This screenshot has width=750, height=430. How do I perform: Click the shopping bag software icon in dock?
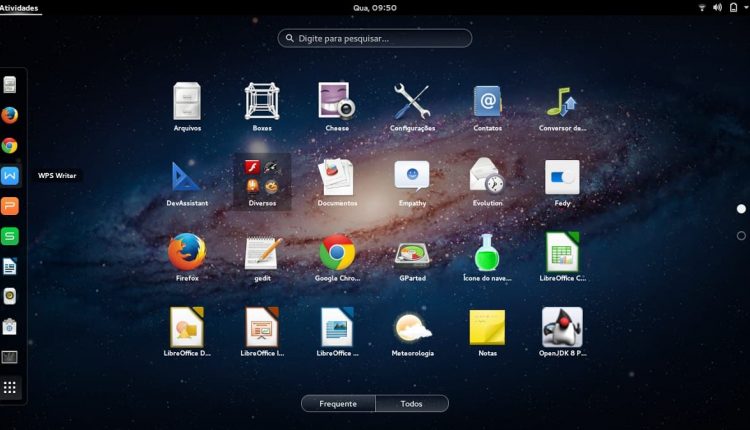pos(10,327)
